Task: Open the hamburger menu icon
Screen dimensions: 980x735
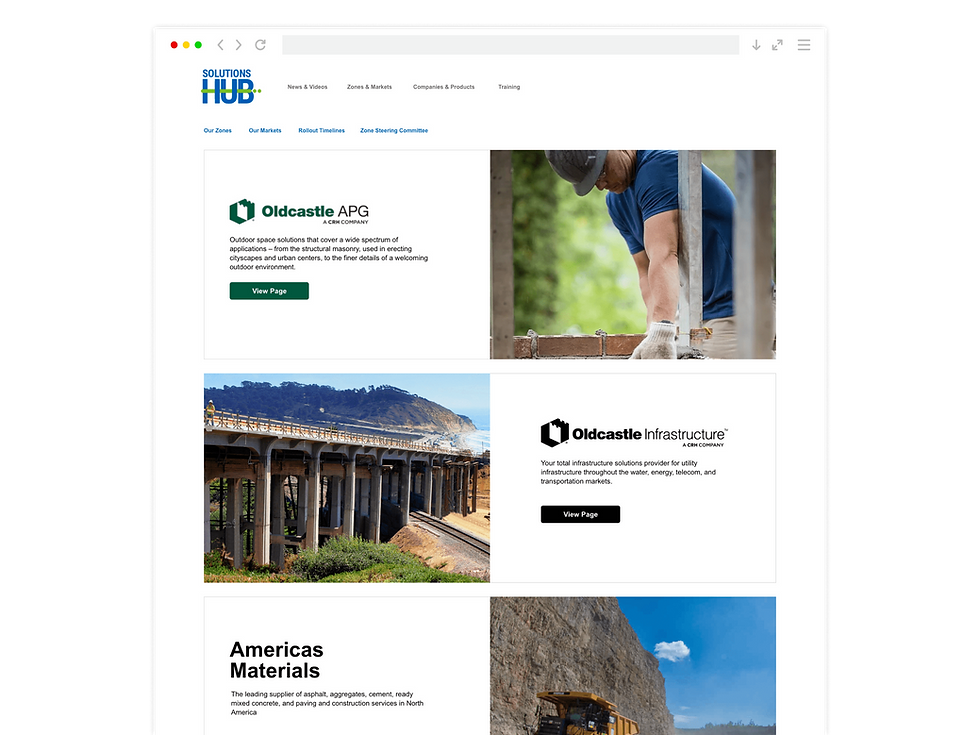Action: pos(804,45)
